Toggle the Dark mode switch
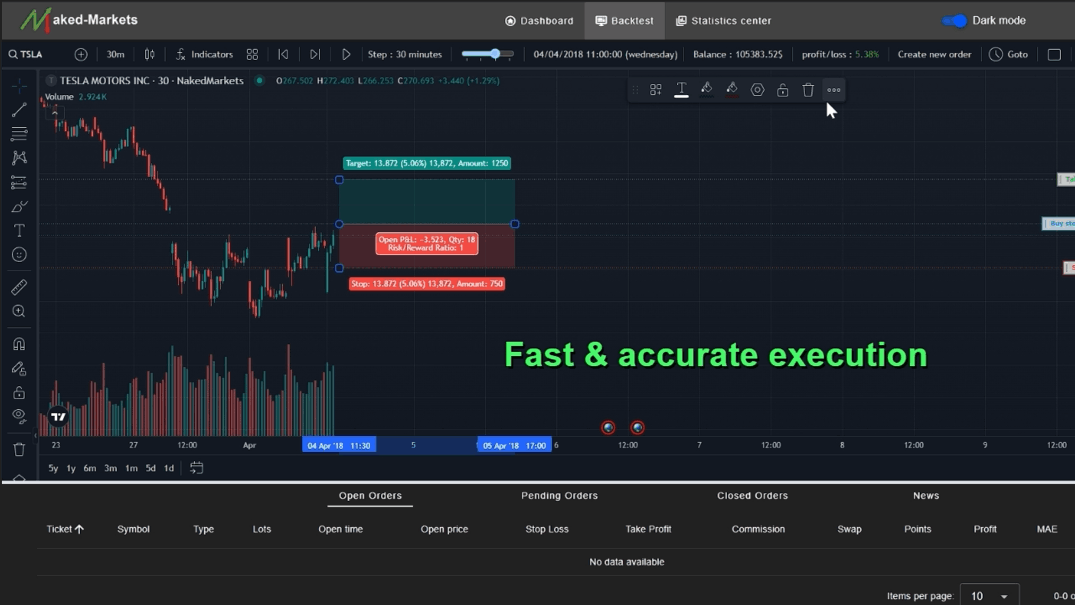This screenshot has width=1075, height=605. click(955, 20)
